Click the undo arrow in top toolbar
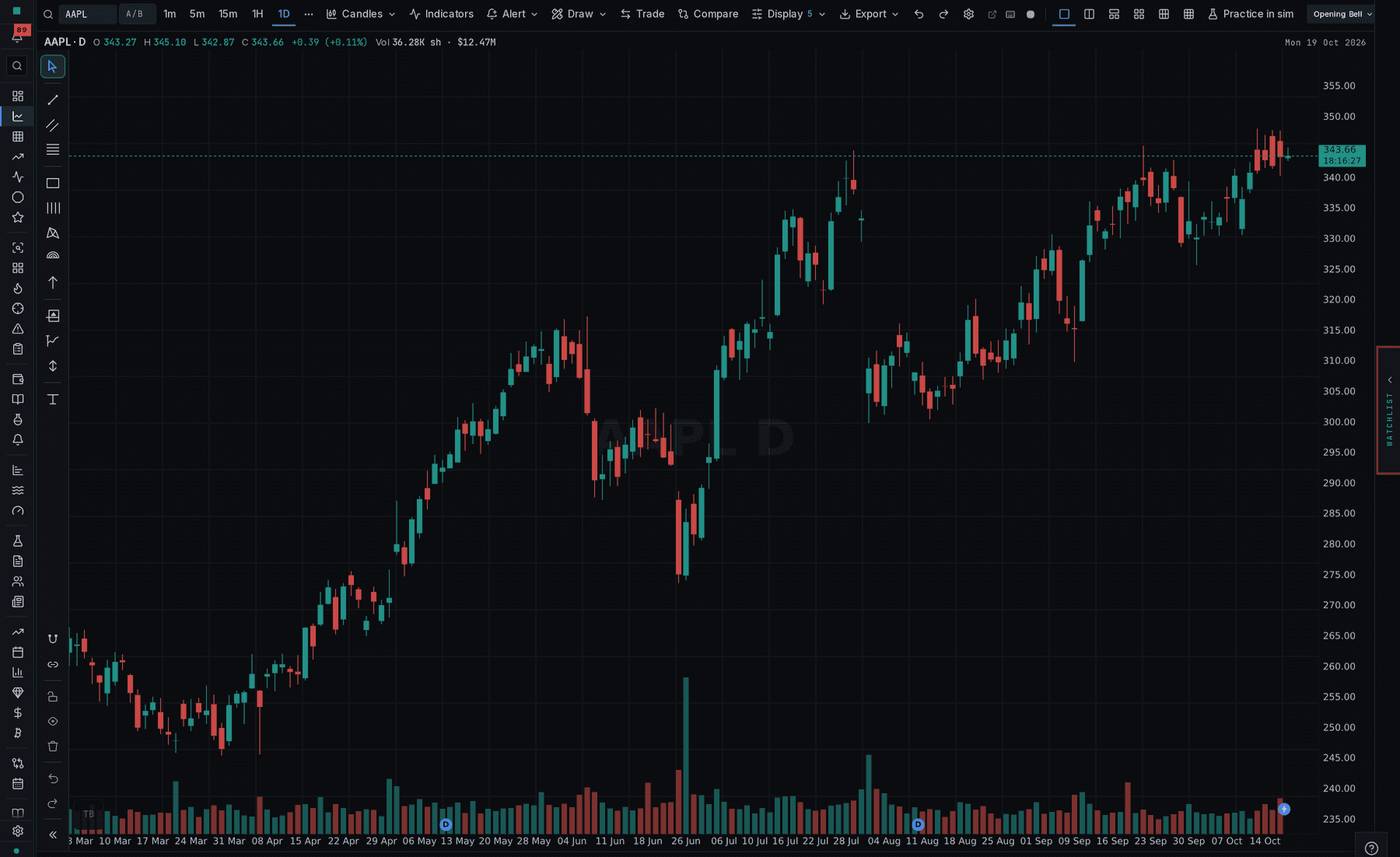The width and height of the screenshot is (1400, 857). click(x=919, y=14)
